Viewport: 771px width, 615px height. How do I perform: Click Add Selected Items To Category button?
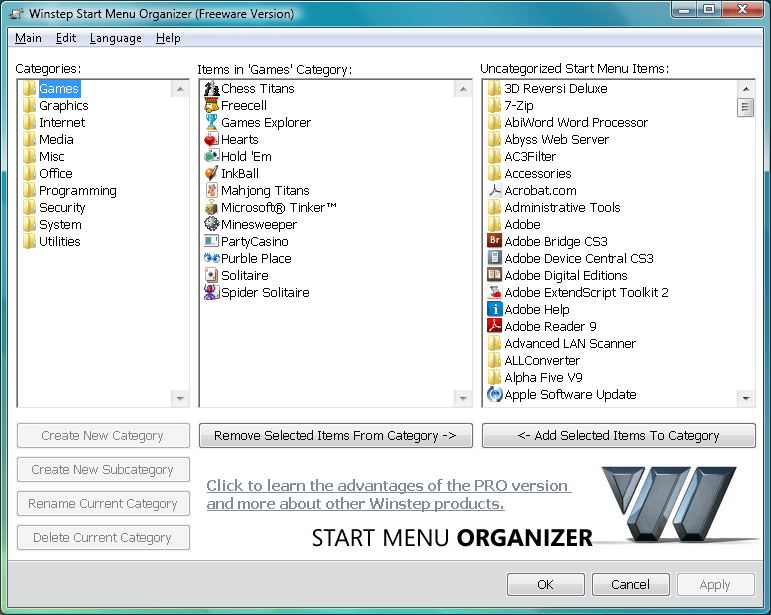(x=619, y=436)
